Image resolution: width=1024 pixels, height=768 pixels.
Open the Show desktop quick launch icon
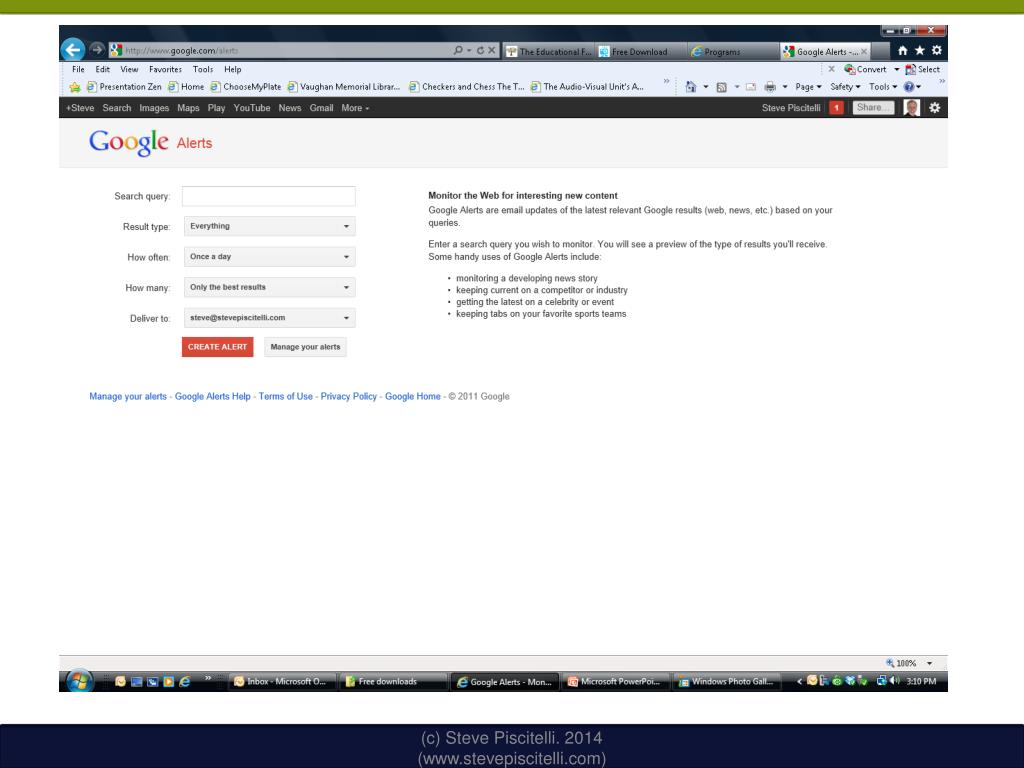136,681
